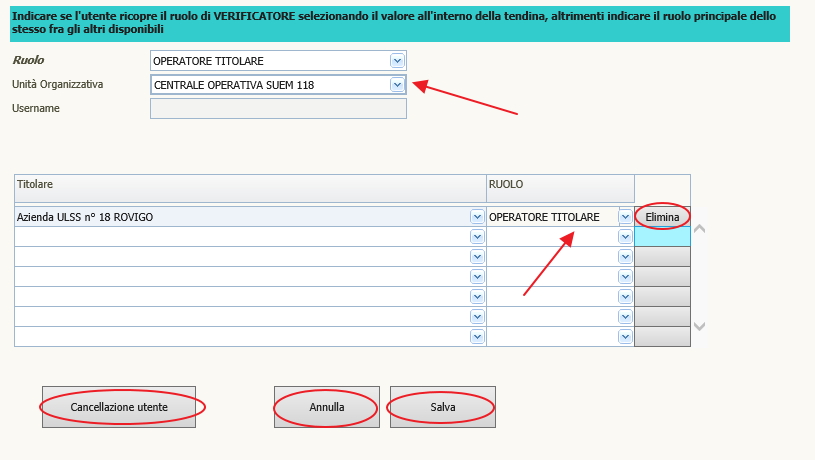The height and width of the screenshot is (460, 815).
Task: Click the Annulla button
Action: [x=327, y=407]
